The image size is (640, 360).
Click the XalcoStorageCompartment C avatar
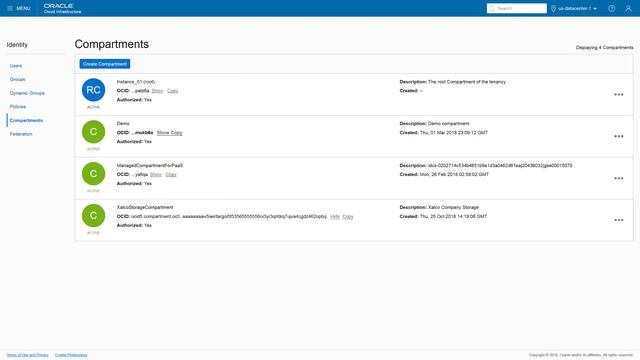coord(93,216)
